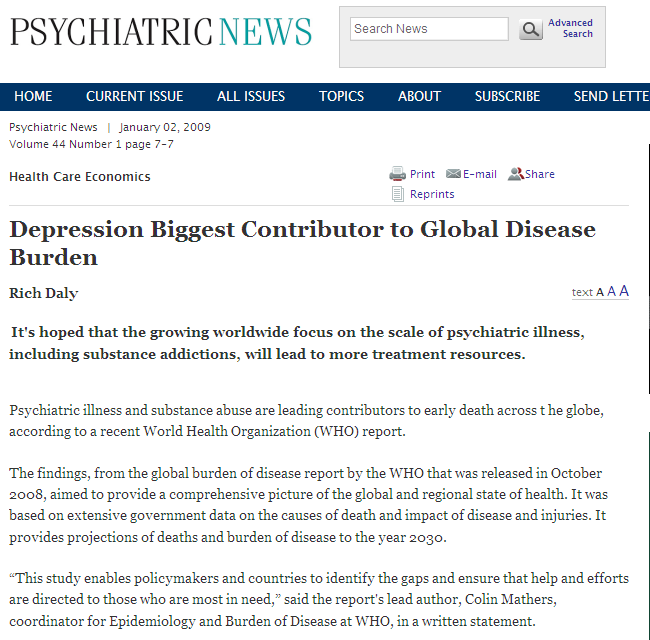This screenshot has width=650, height=640.
Task: Click the printer icon beside Print
Action: [398, 174]
